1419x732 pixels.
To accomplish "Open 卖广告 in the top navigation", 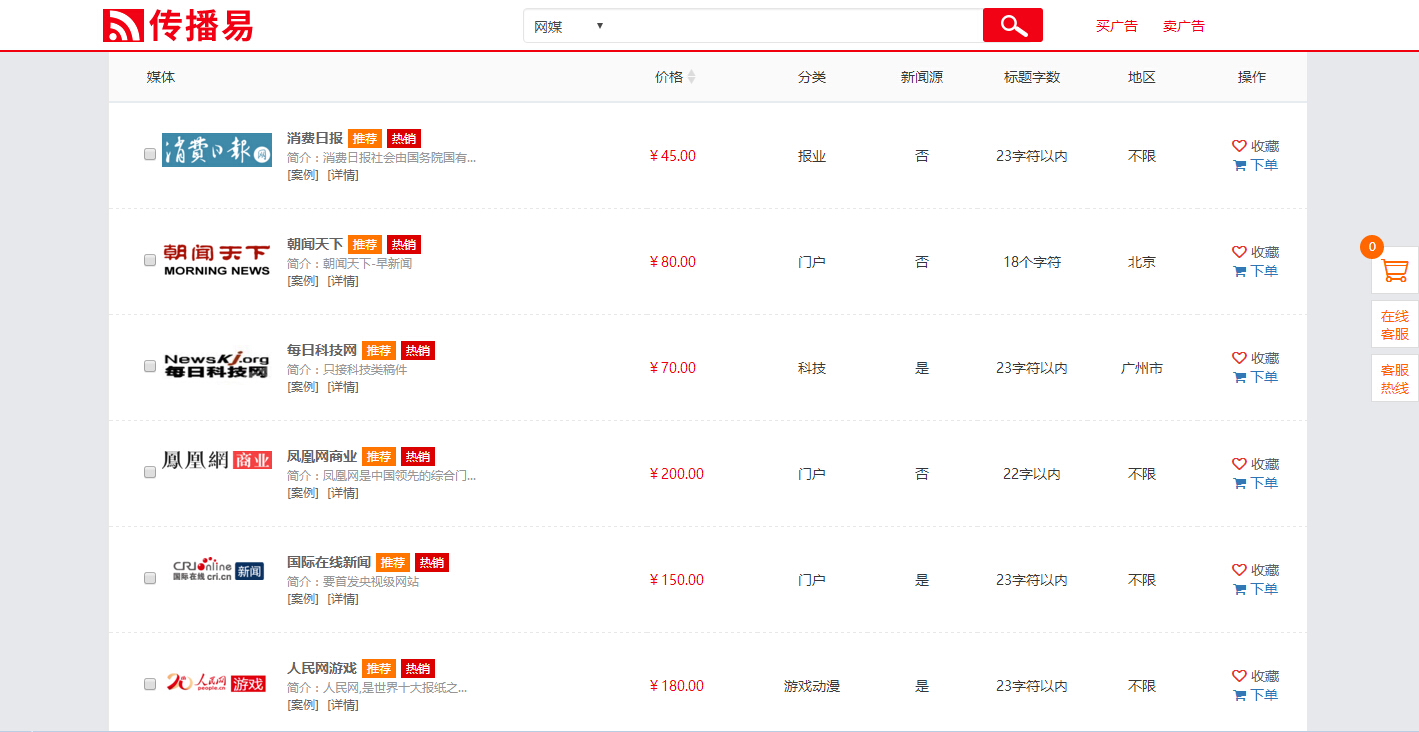I will [x=1183, y=26].
